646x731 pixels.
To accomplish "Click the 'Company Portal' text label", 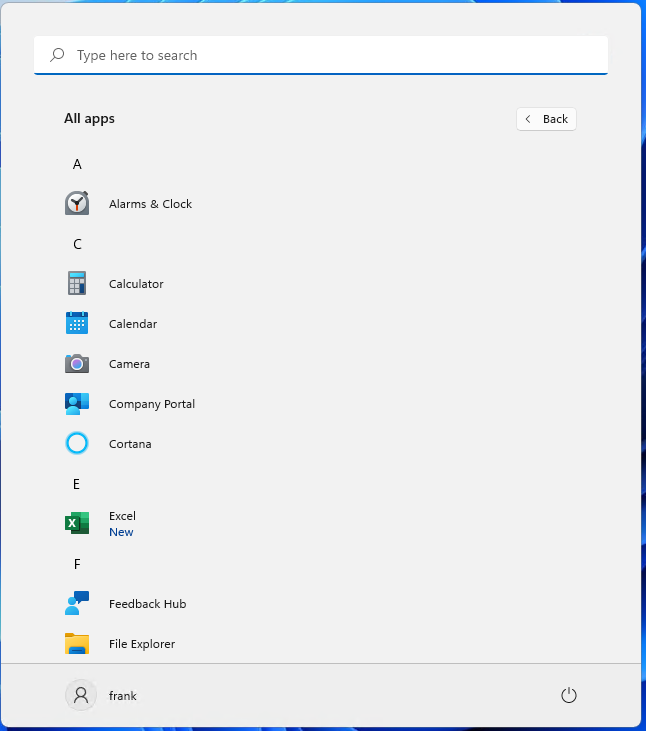I will 152,404.
